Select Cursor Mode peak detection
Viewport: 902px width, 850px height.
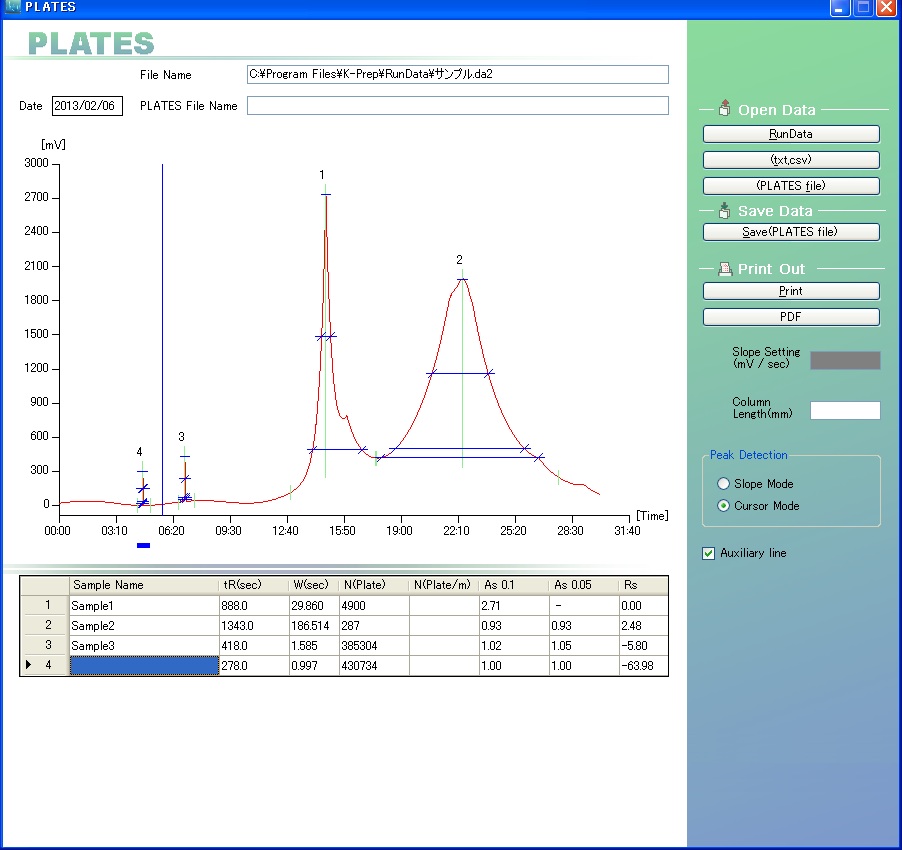723,506
